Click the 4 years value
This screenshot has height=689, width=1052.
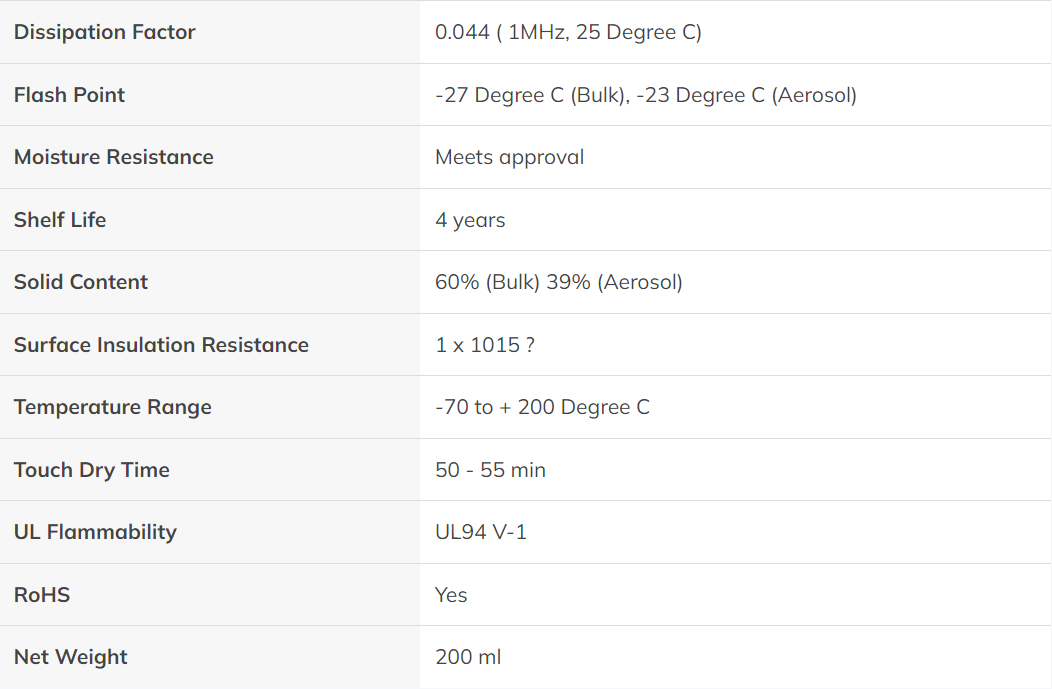[x=470, y=221]
